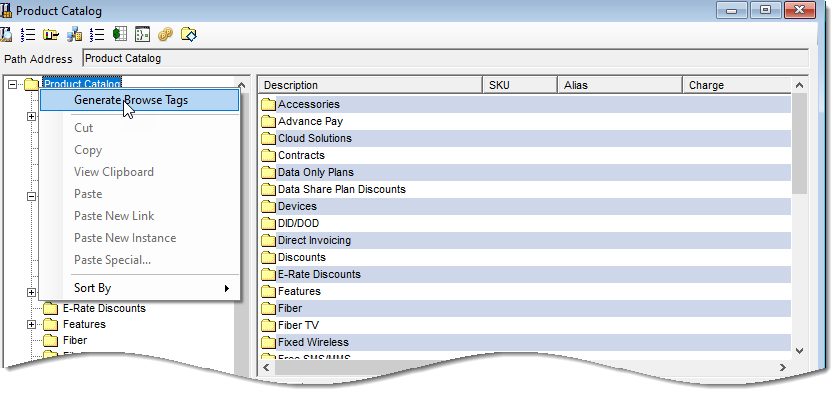Click the Product Catalog root folder icon
The height and width of the screenshot is (395, 836).
[x=31, y=84]
